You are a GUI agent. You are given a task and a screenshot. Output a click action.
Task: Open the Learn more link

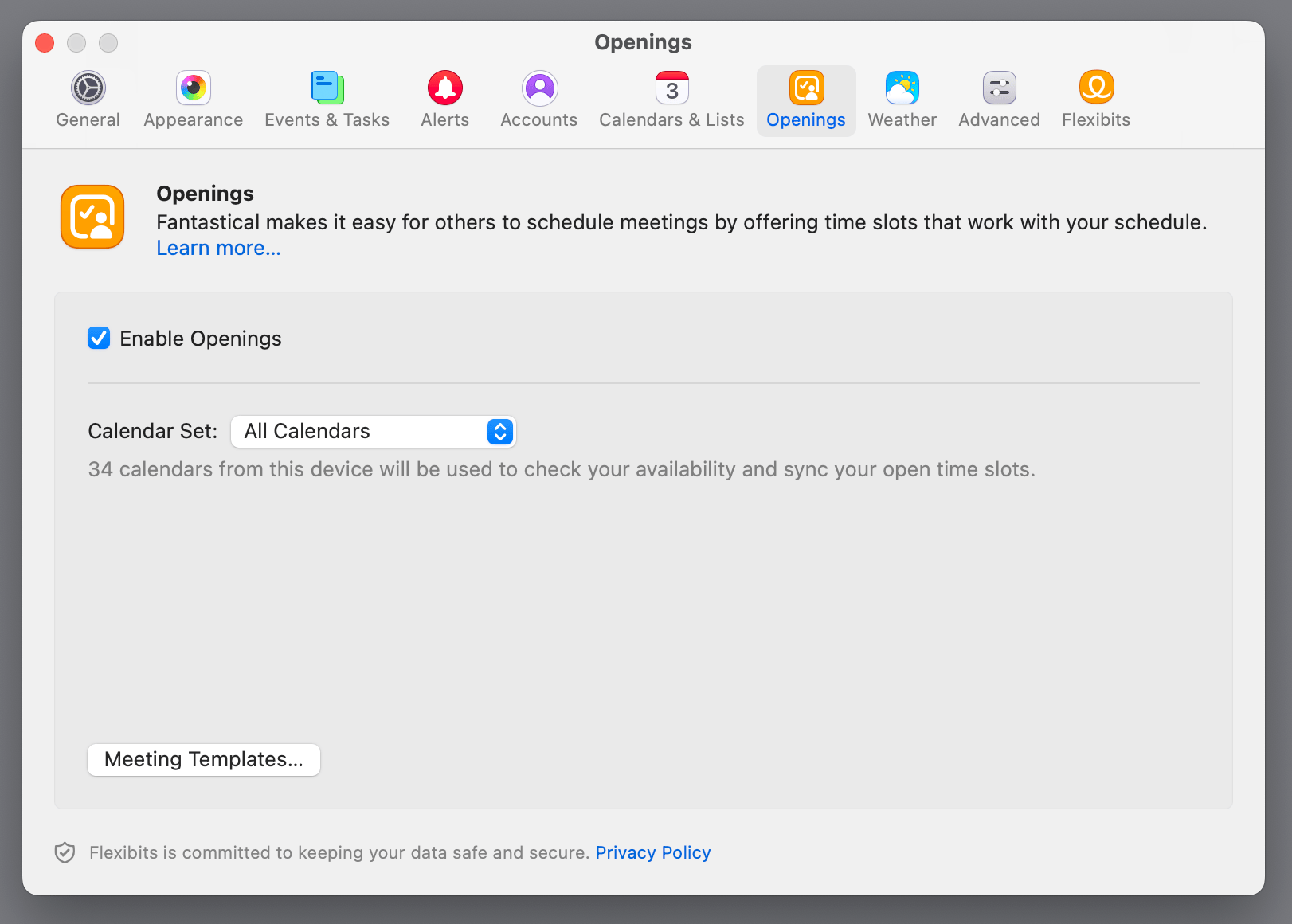(x=218, y=248)
